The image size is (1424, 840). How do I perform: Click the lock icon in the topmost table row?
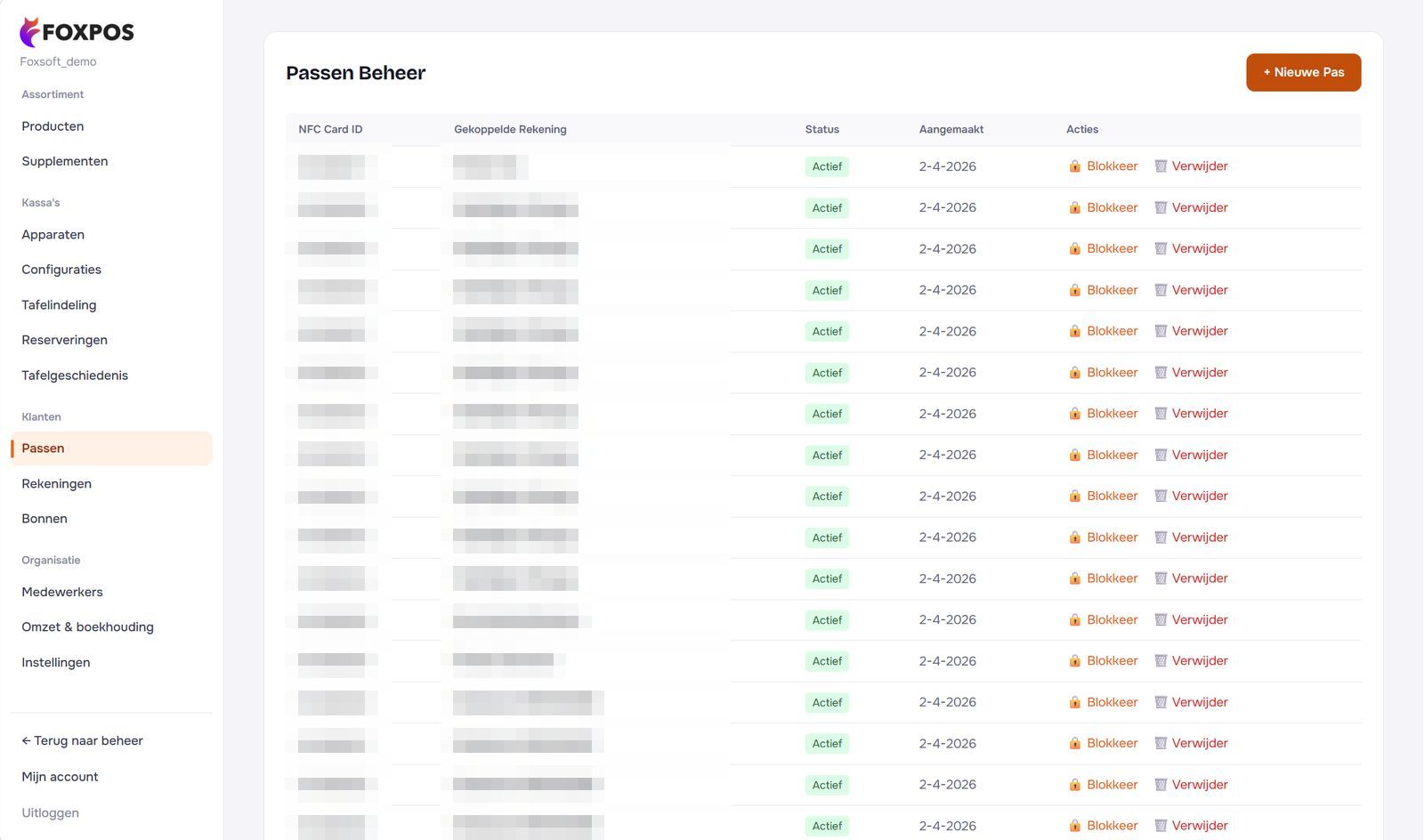coord(1075,166)
